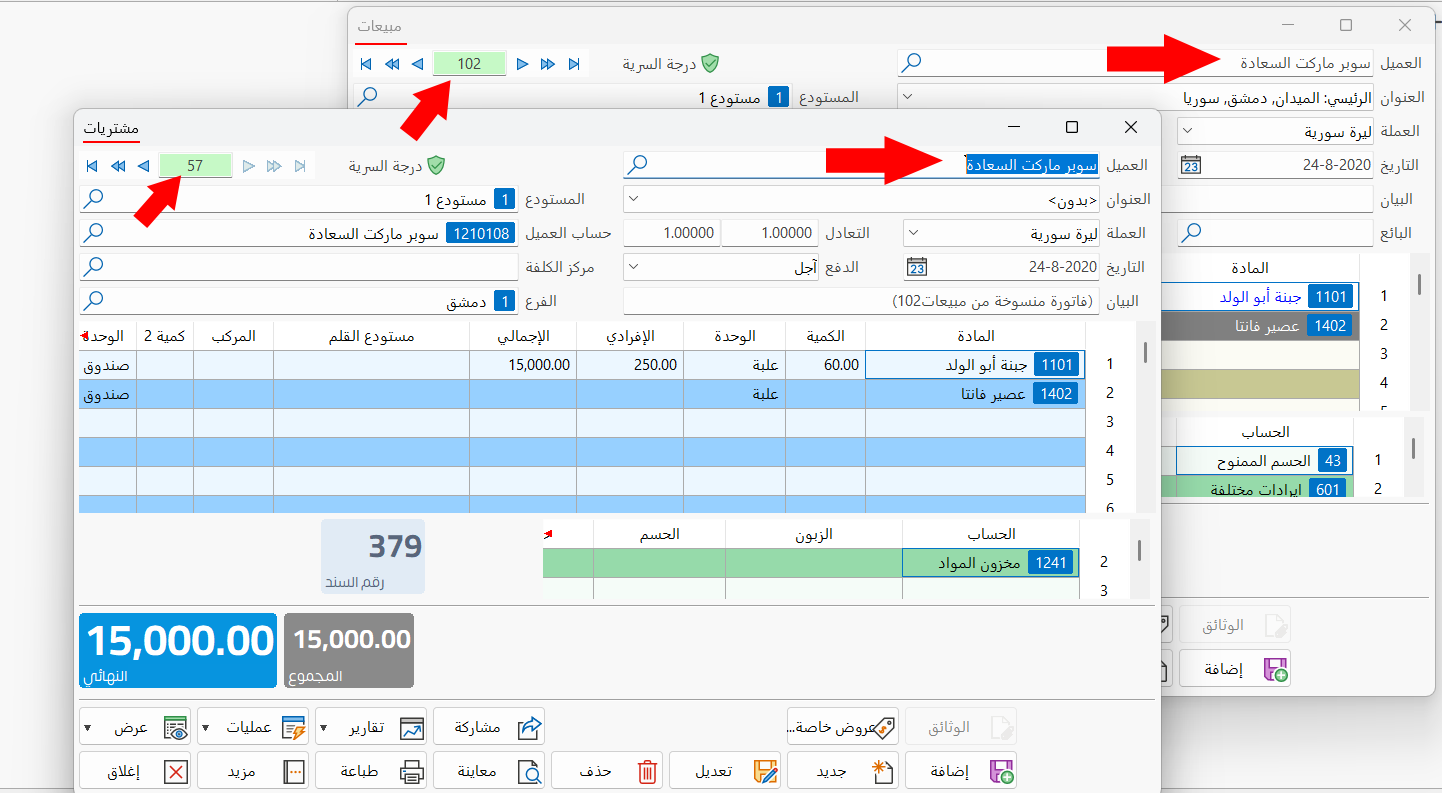Open the calendar picker for التاريخ in مشتريات
1442x793 pixels.
coord(917,266)
